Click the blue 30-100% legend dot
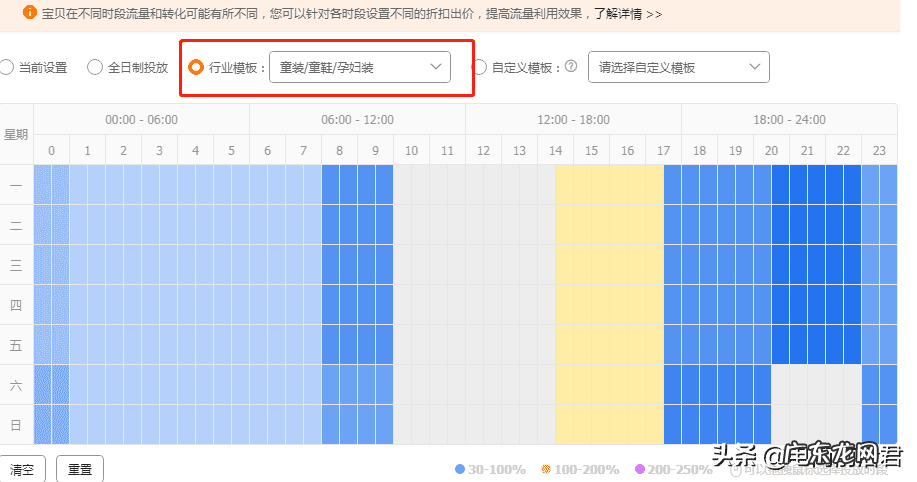Image resolution: width=917 pixels, height=482 pixels. pos(460,469)
